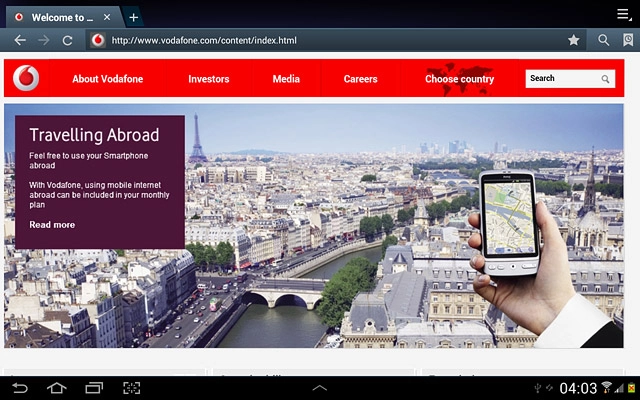Close the Welcome tab

click(107, 17)
